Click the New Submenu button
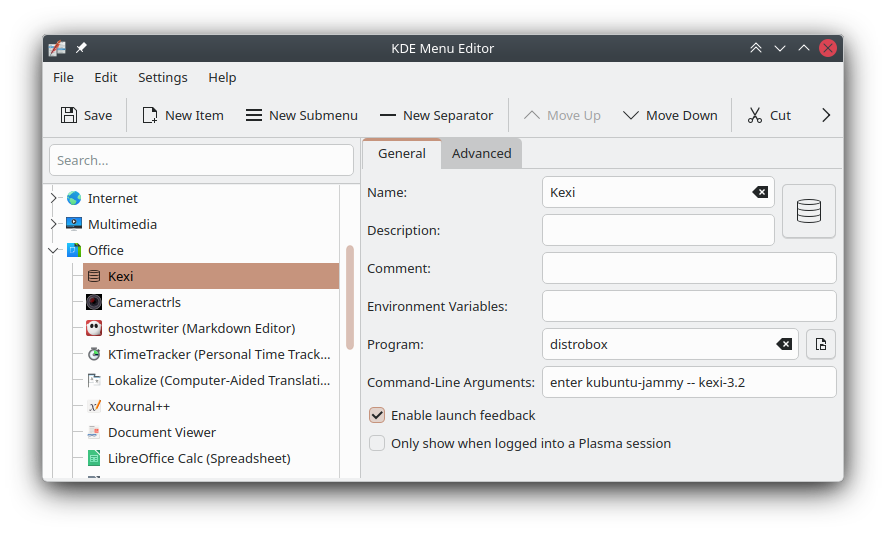Image resolution: width=887 pixels, height=533 pixels. [302, 115]
